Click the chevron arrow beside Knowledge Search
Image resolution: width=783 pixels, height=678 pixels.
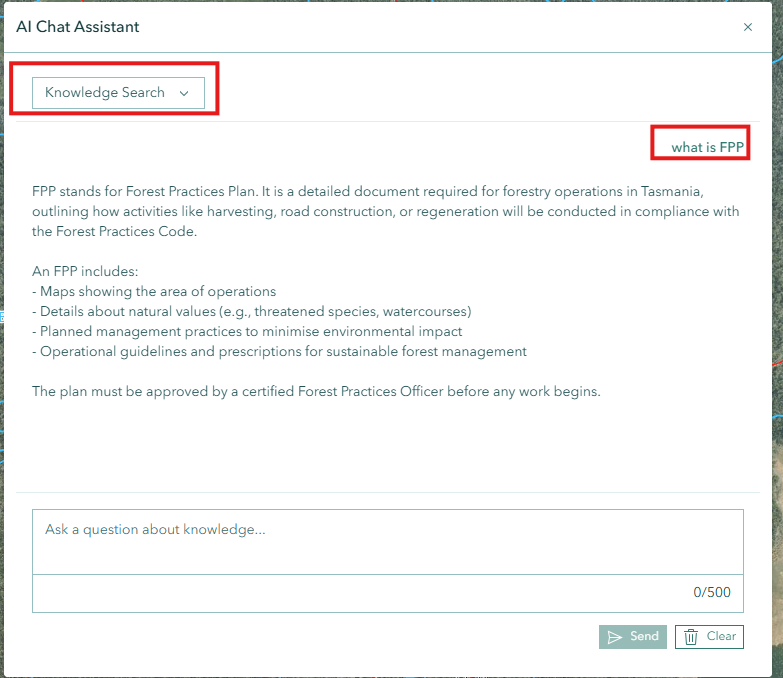pyautogui.click(x=184, y=93)
